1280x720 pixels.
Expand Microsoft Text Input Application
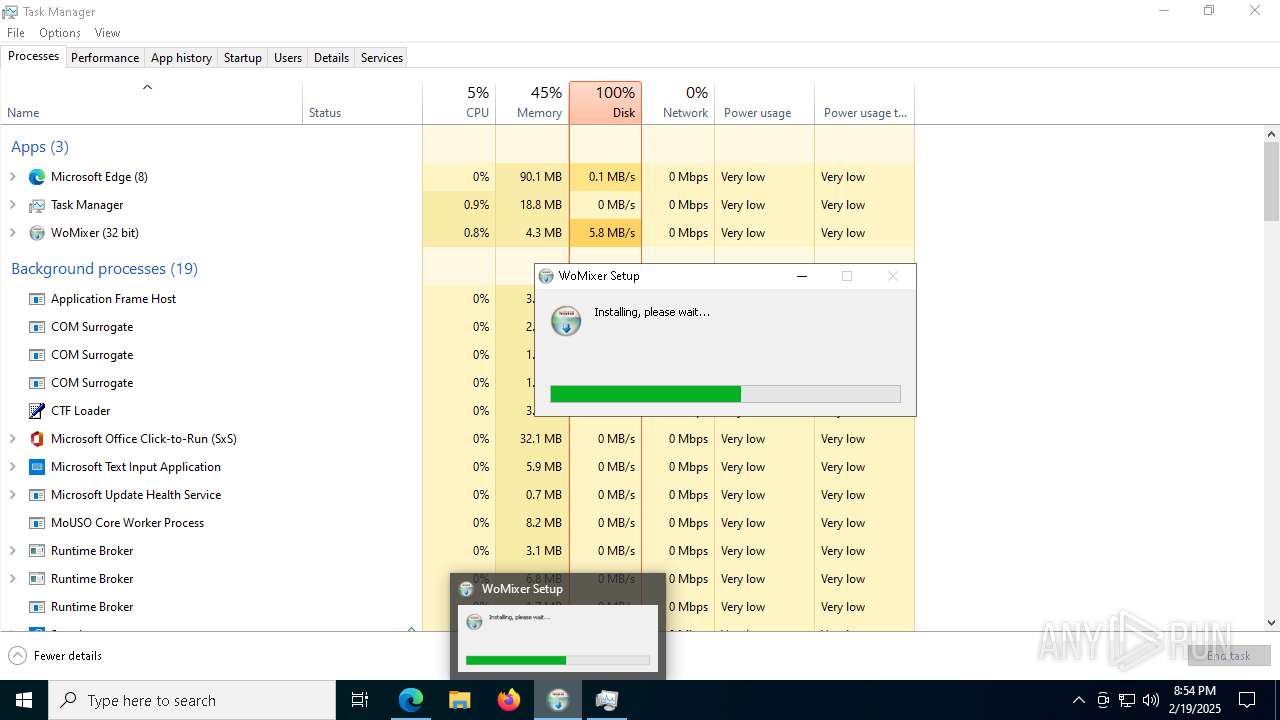click(12, 467)
